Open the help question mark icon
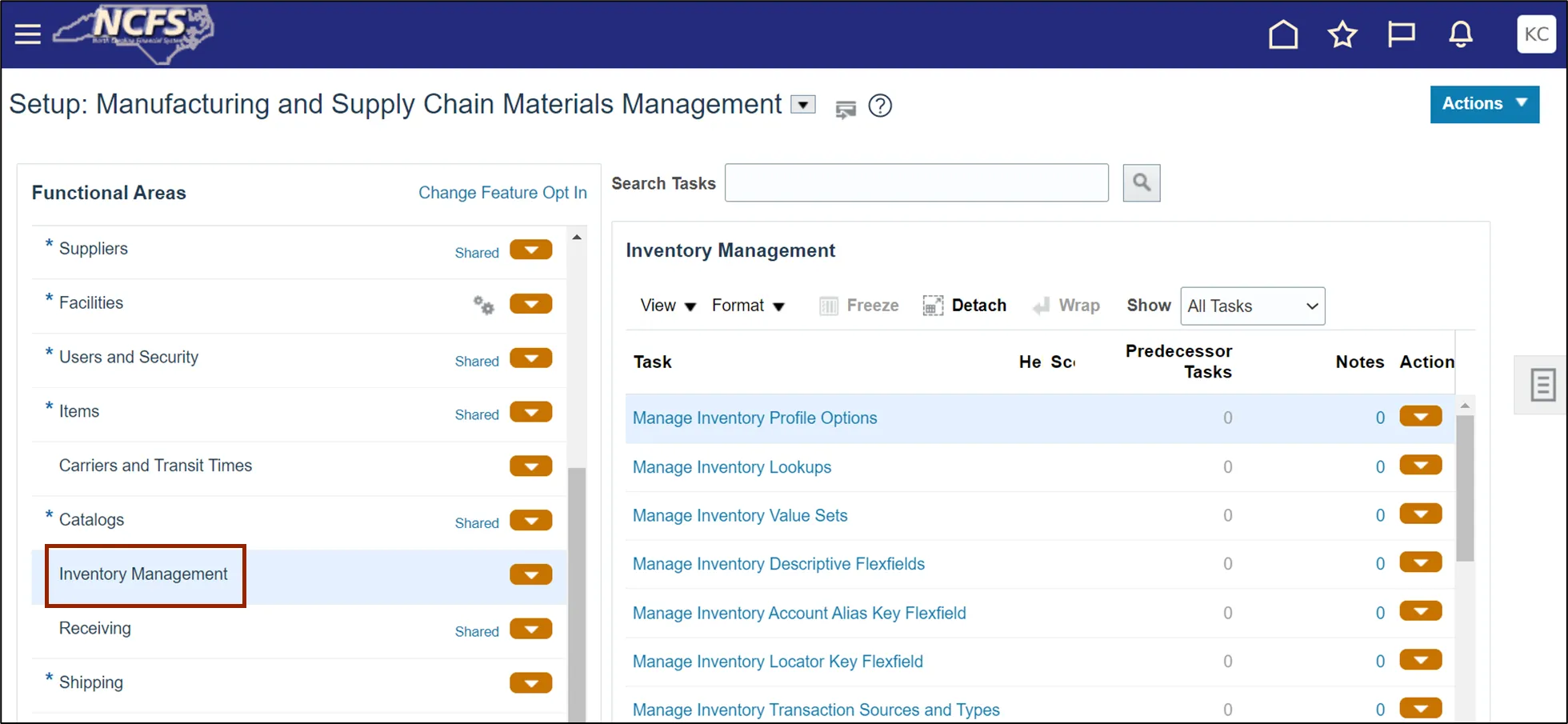 [880, 106]
